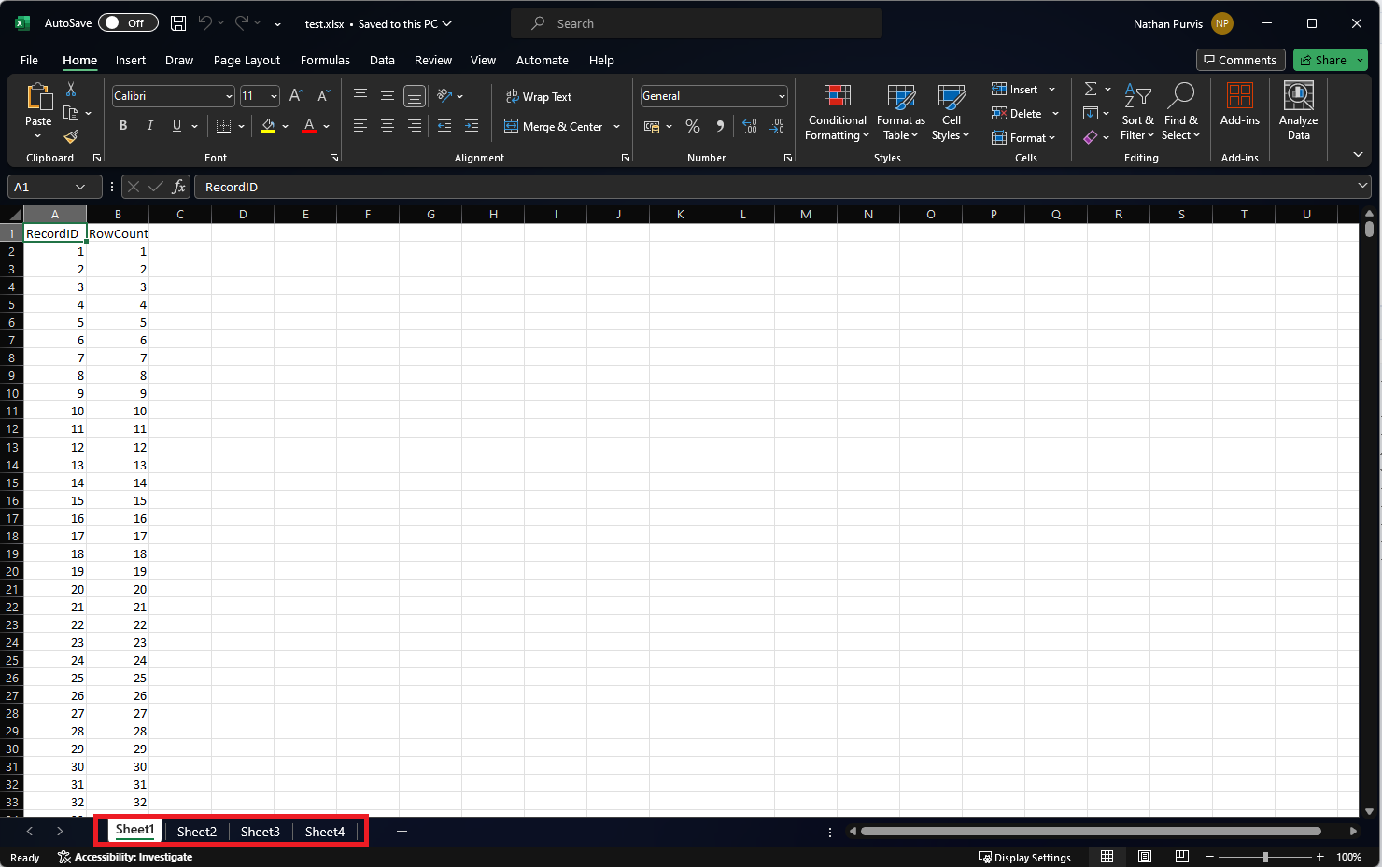The height and width of the screenshot is (868, 1382).
Task: Activate the Wrap Text icon
Action: point(539,96)
